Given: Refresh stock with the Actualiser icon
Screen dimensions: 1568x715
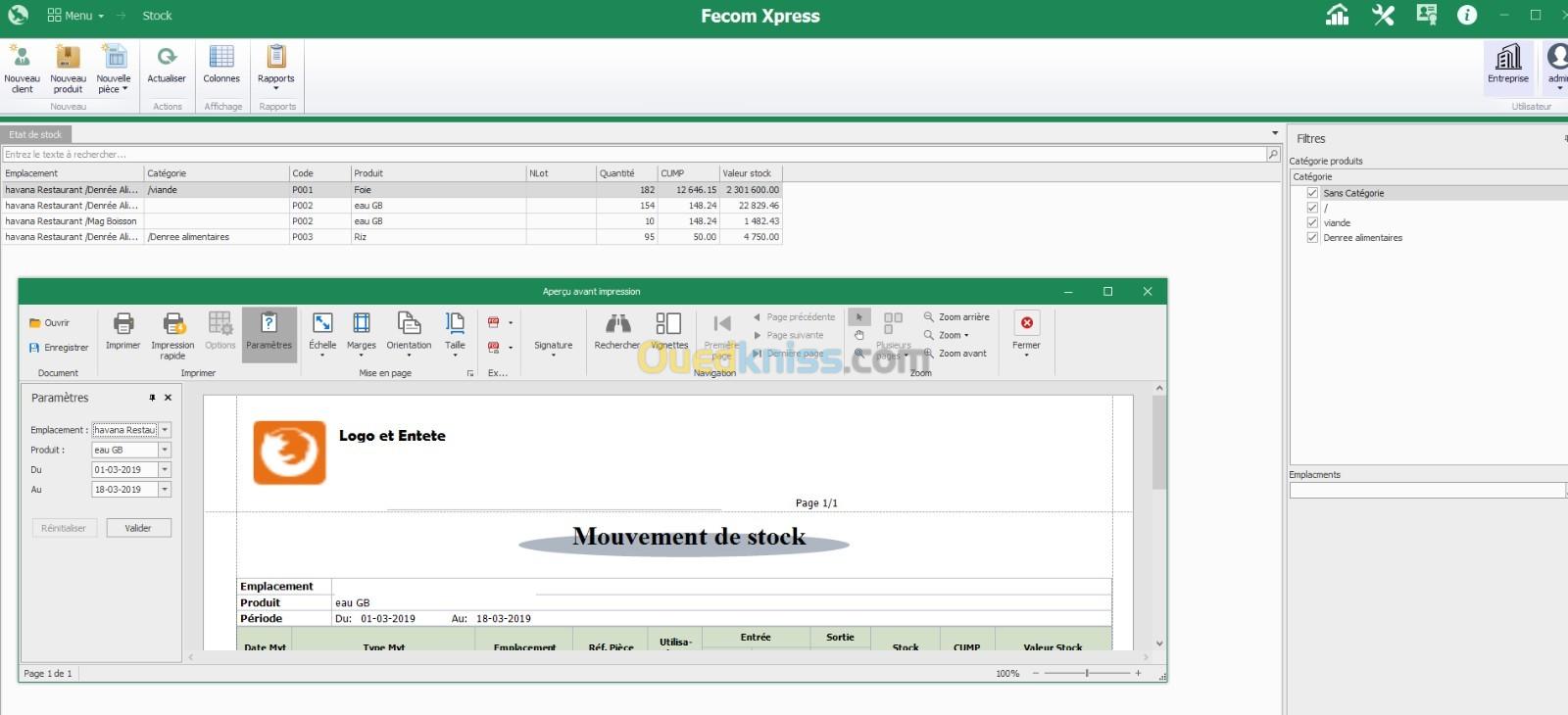Looking at the screenshot, I should pos(167,57).
